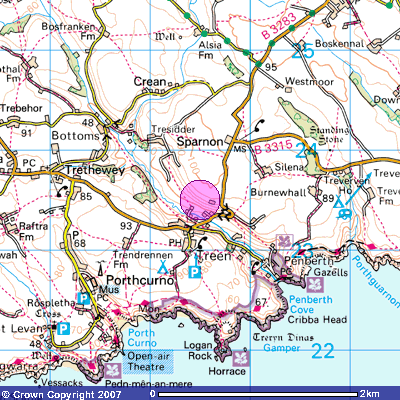
Task: Click the Horrace label
Action: (x=227, y=371)
